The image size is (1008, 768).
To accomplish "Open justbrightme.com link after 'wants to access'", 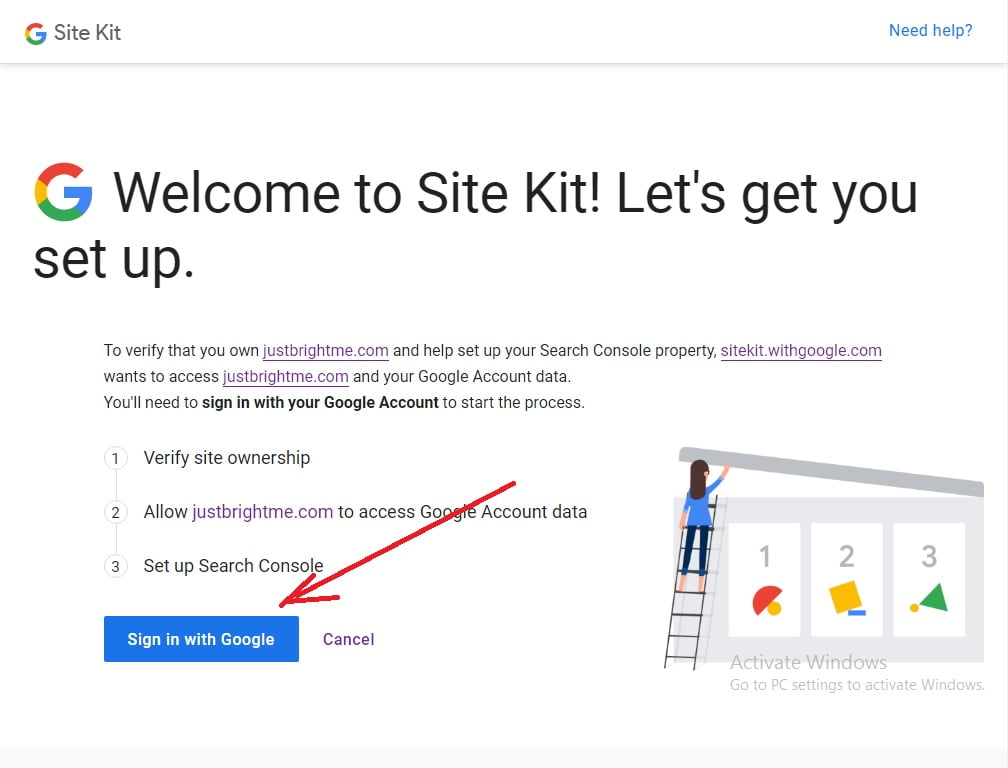I will click(285, 376).
